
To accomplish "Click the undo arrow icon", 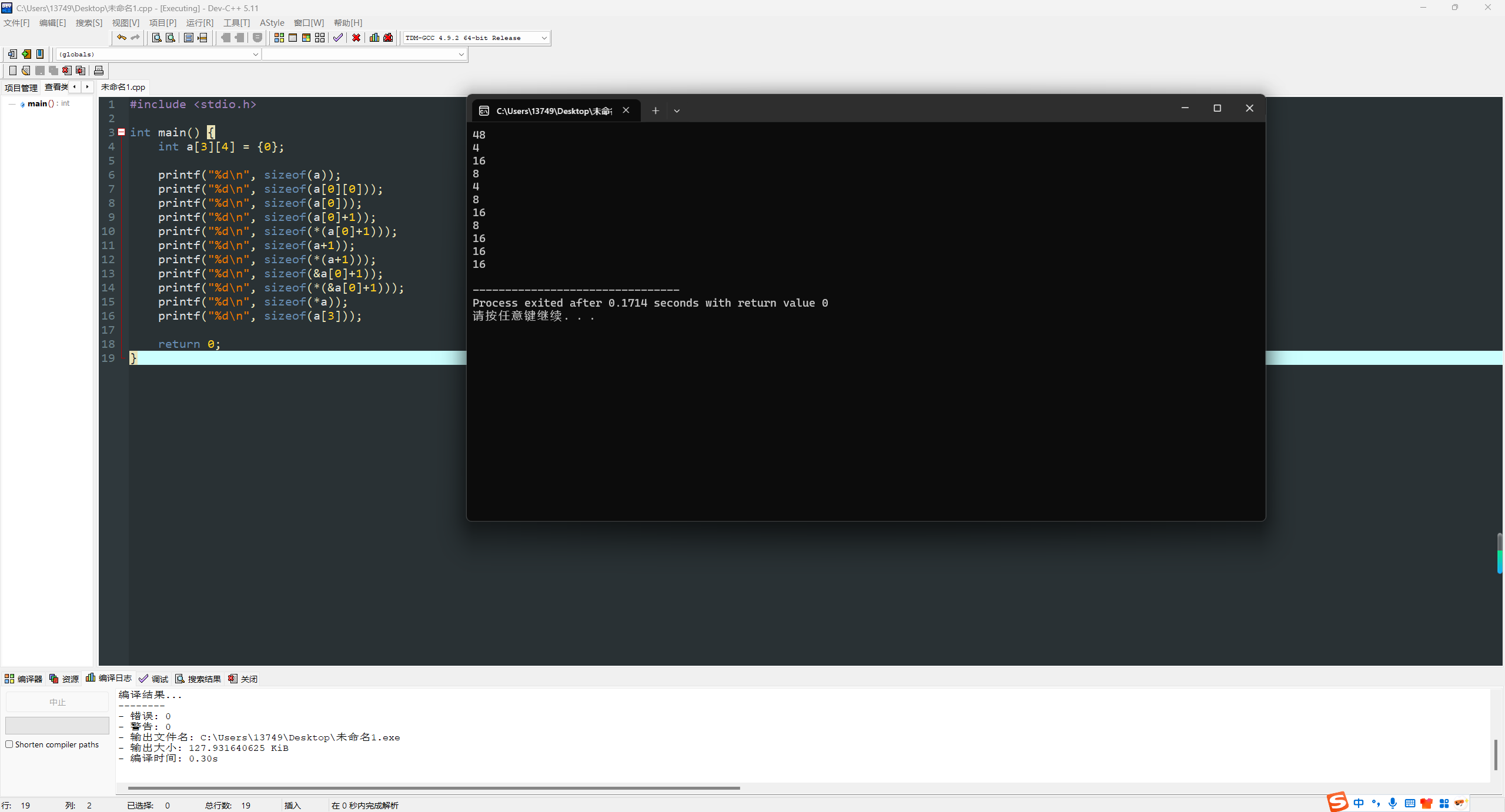I will [121, 38].
